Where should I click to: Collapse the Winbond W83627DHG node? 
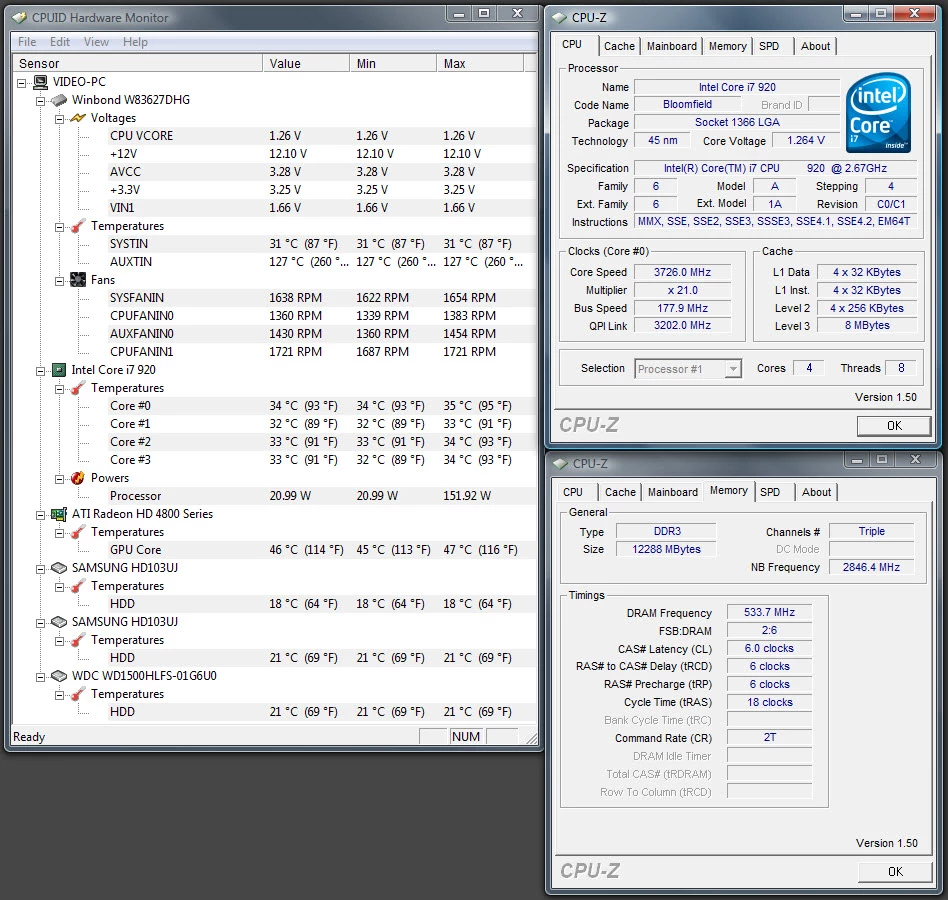coord(41,101)
